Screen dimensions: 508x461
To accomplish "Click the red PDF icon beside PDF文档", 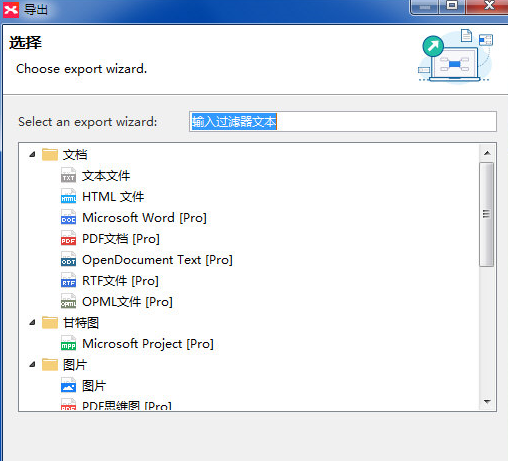I will click(68, 238).
